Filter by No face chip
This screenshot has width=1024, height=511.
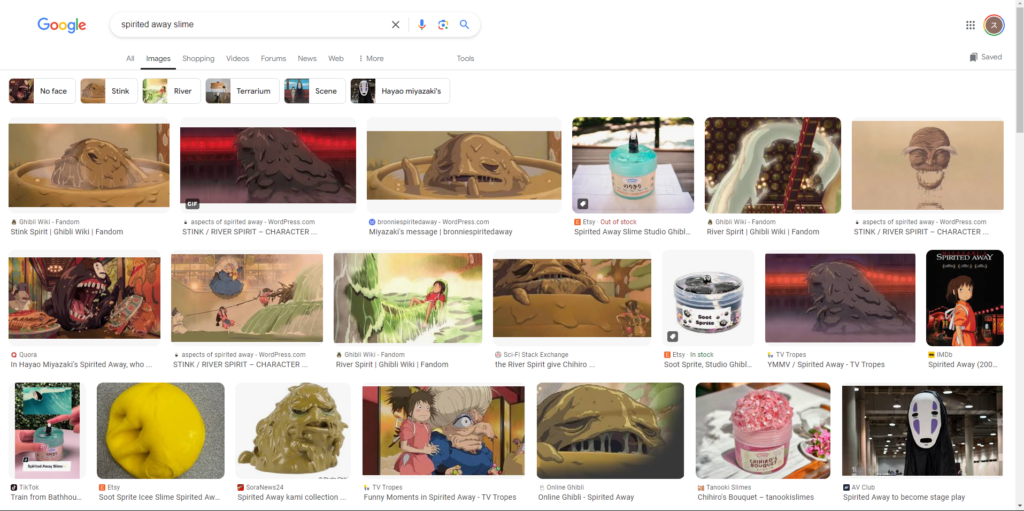pos(42,91)
